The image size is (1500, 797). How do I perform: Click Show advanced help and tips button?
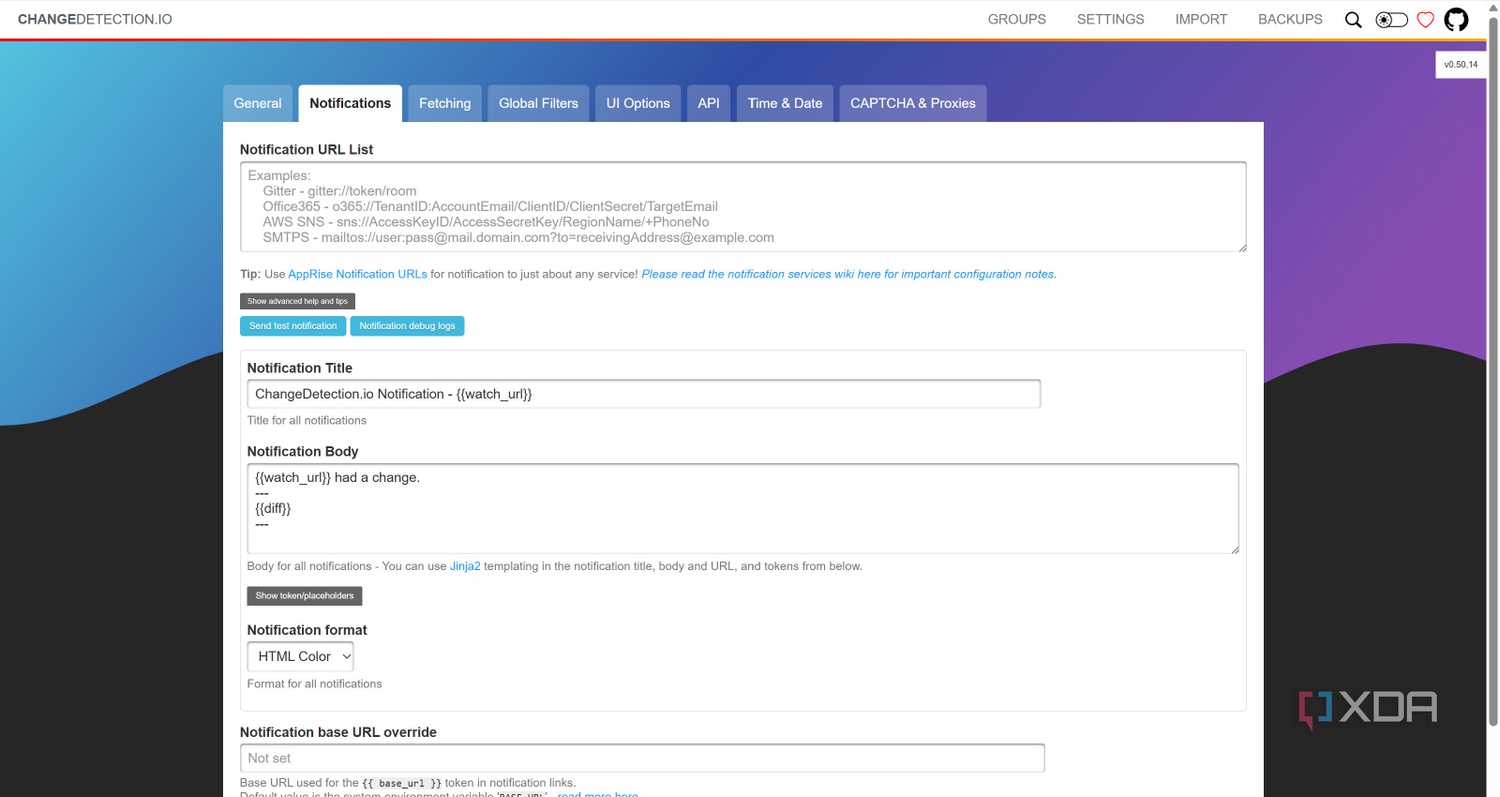coord(297,301)
